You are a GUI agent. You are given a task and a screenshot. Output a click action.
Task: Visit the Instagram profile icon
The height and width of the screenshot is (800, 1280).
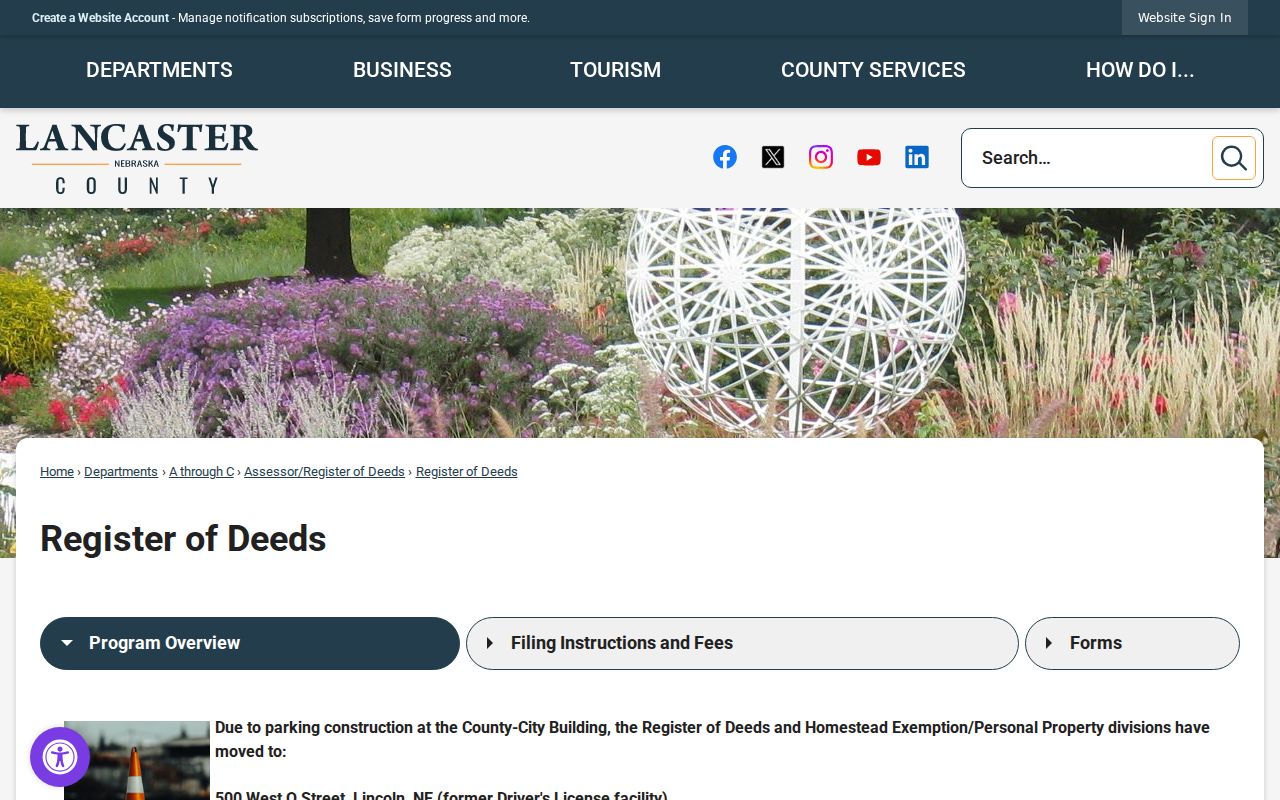pyautogui.click(x=821, y=157)
